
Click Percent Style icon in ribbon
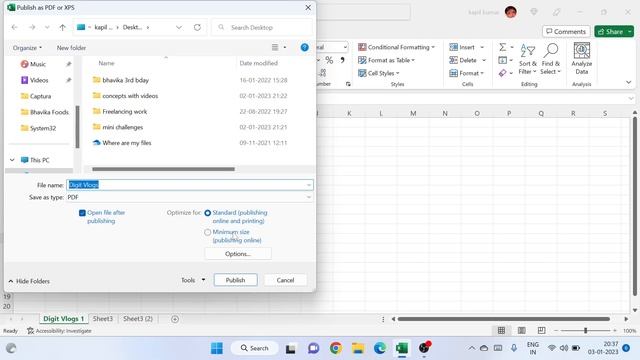(x=329, y=60)
